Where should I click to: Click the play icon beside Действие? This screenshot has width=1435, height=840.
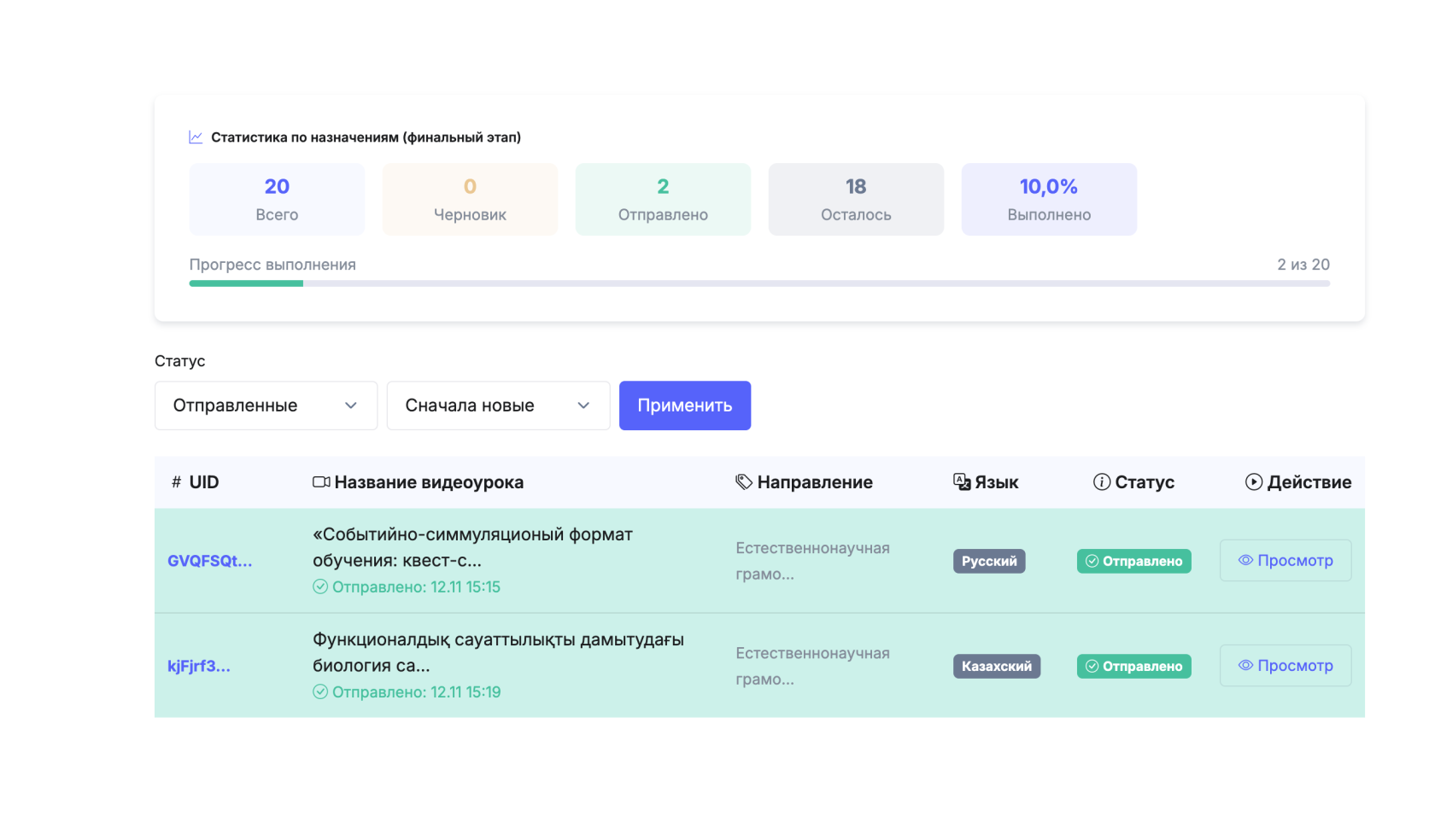[x=1253, y=482]
